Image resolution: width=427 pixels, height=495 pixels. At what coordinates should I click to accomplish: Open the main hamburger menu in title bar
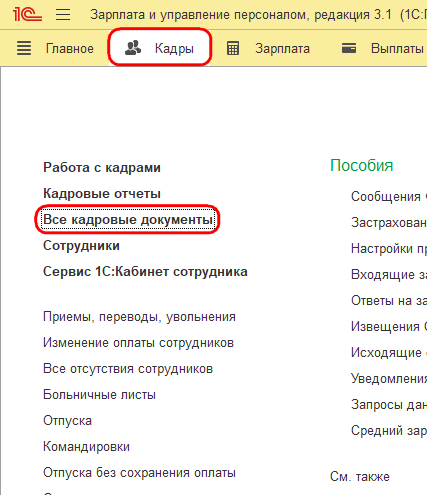coord(63,15)
